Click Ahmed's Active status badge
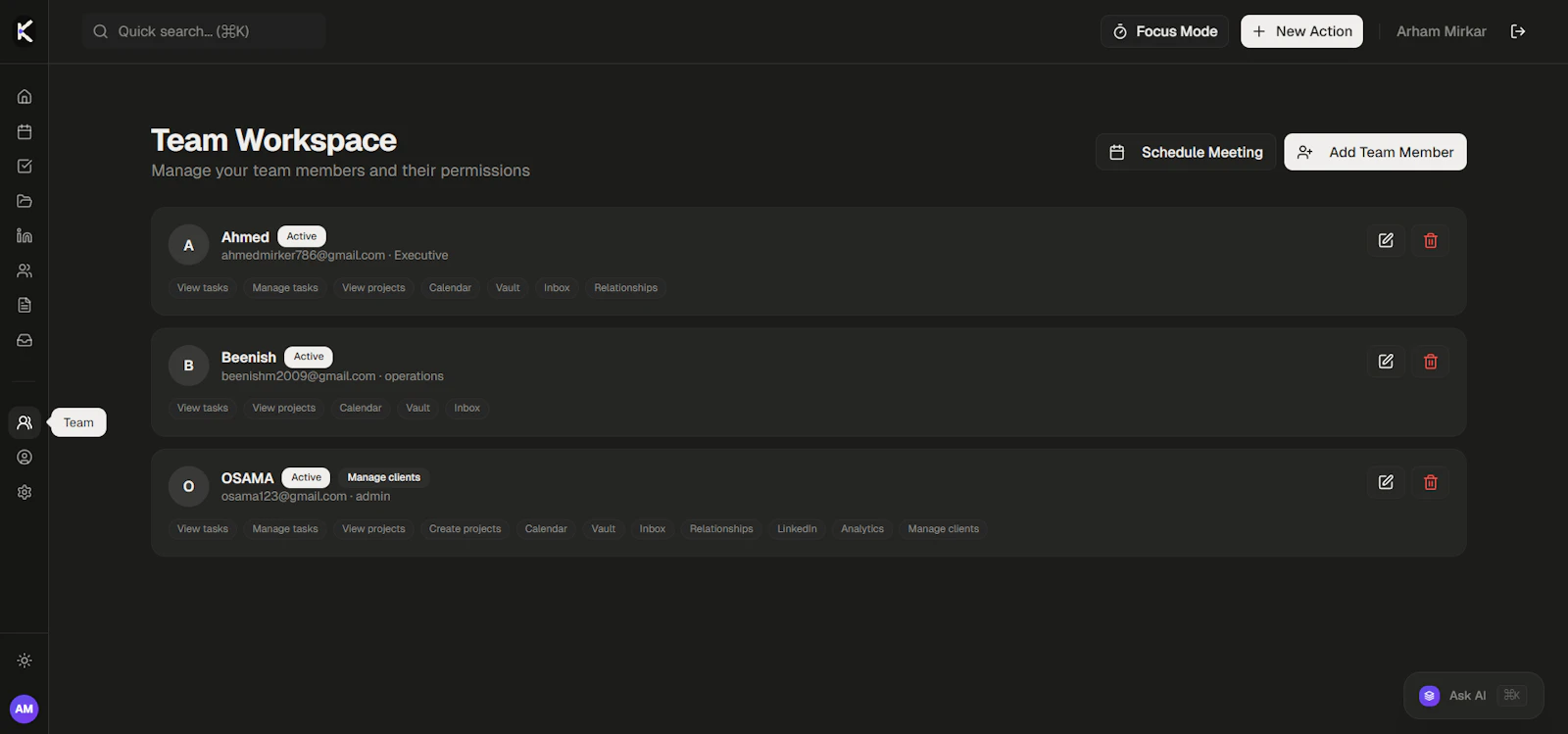Image resolution: width=1568 pixels, height=734 pixels. coord(302,236)
